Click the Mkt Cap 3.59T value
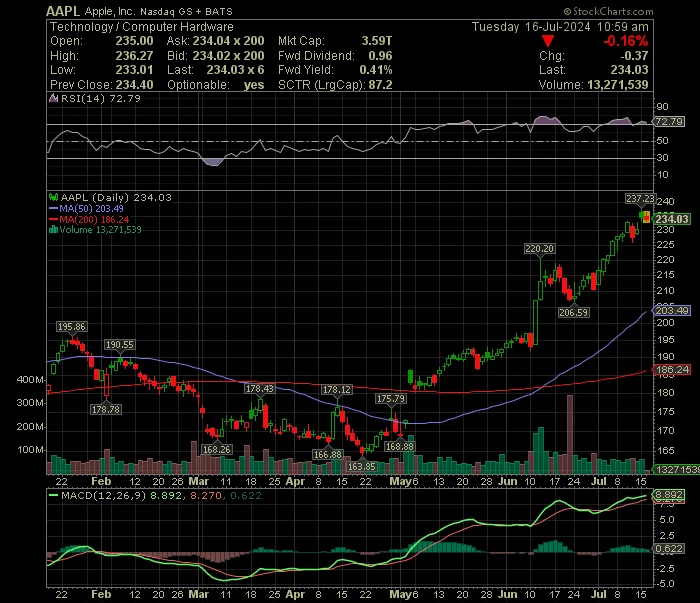700x603 pixels. point(377,41)
